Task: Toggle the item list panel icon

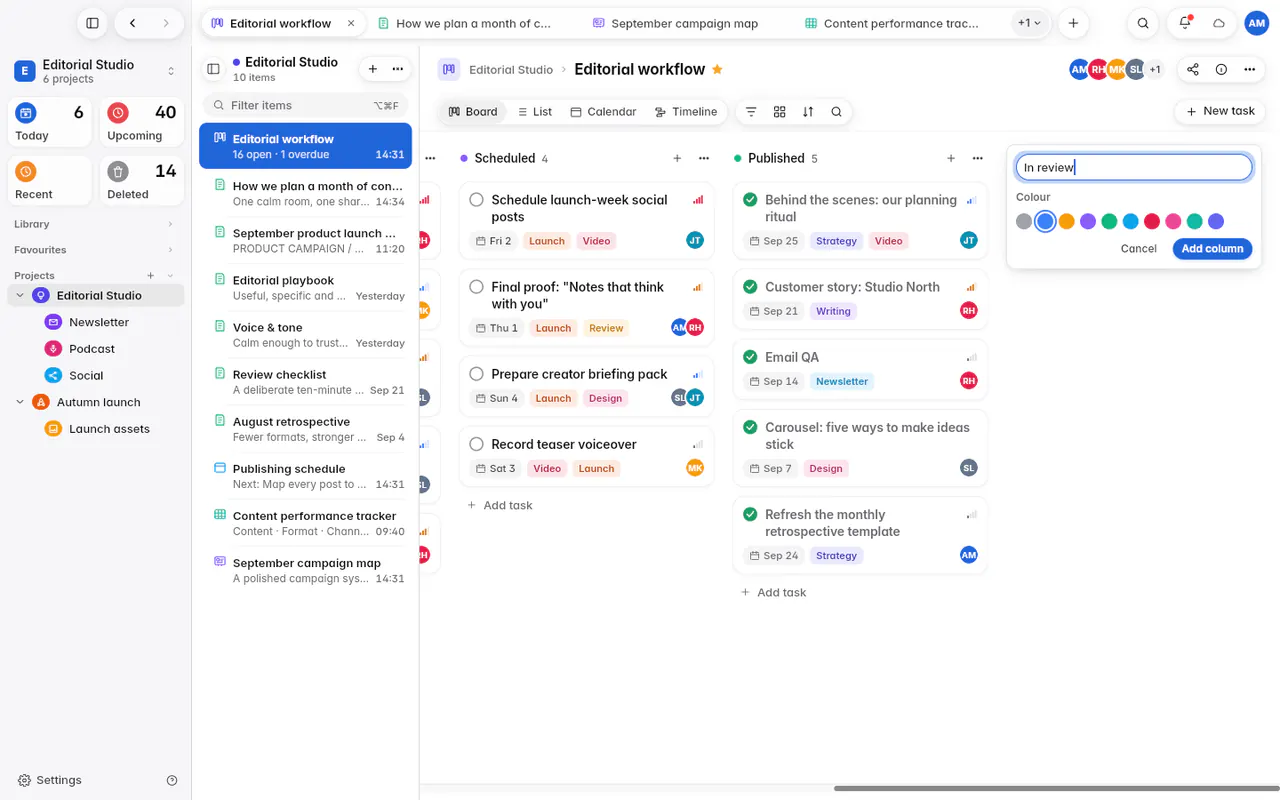Action: point(213,69)
